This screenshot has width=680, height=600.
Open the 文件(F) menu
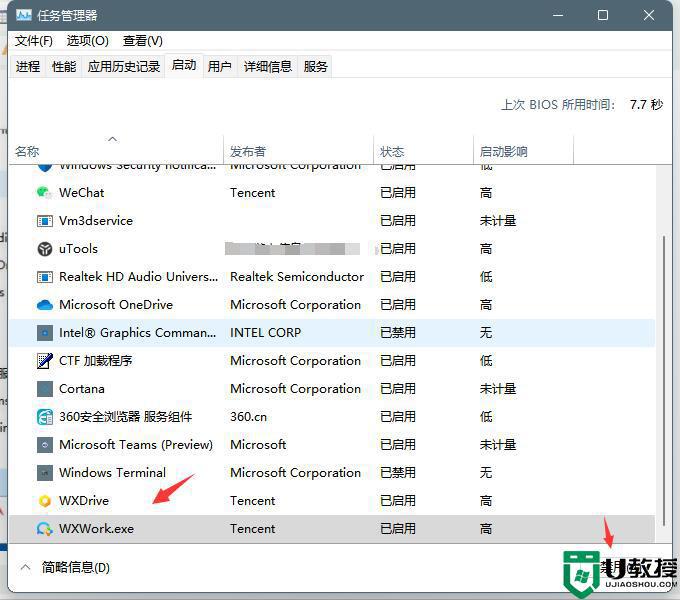click(x=34, y=41)
